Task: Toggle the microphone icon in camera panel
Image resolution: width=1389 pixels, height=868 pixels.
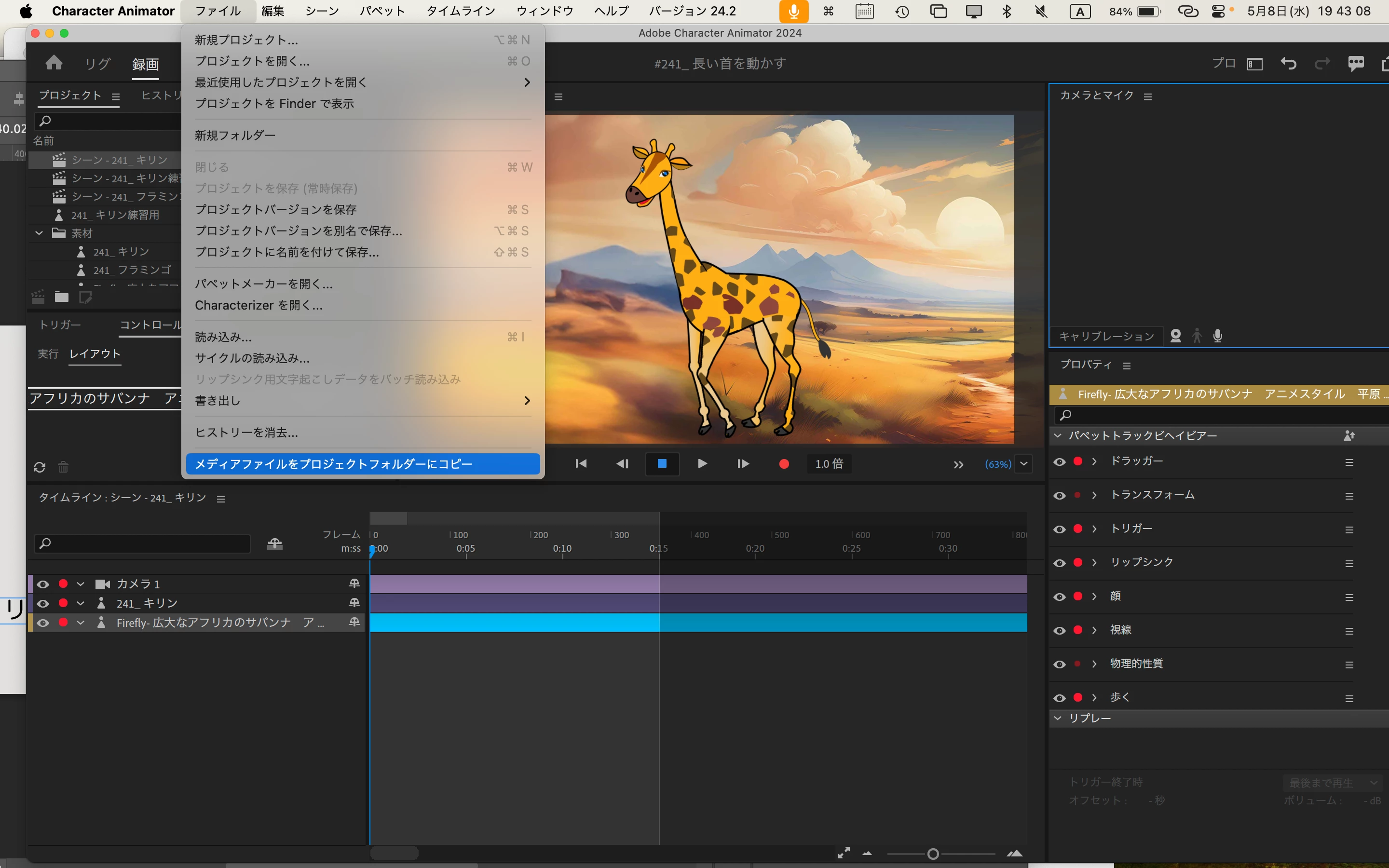Action: click(x=1218, y=336)
